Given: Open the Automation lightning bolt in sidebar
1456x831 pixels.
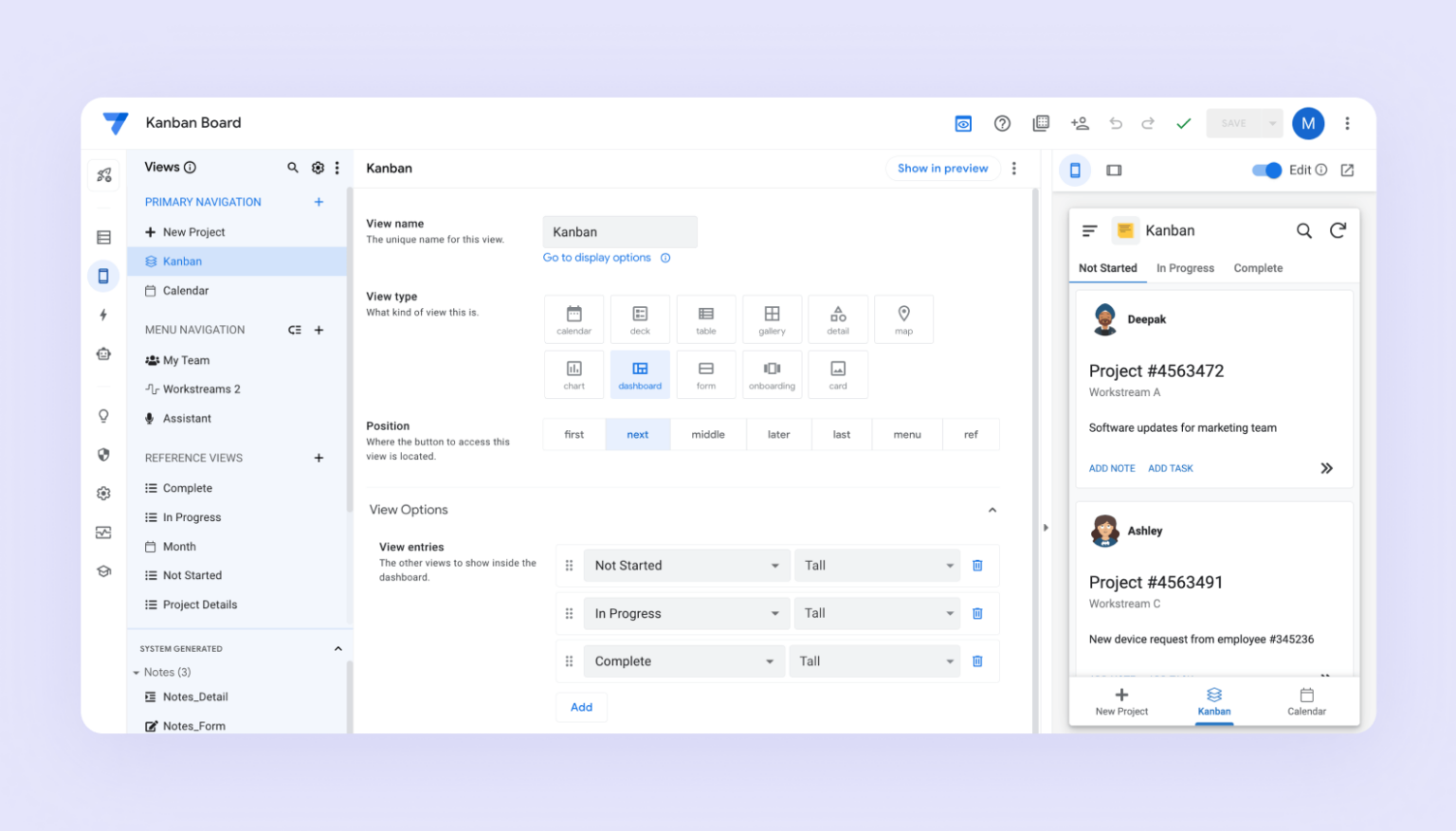Looking at the screenshot, I should [104, 315].
